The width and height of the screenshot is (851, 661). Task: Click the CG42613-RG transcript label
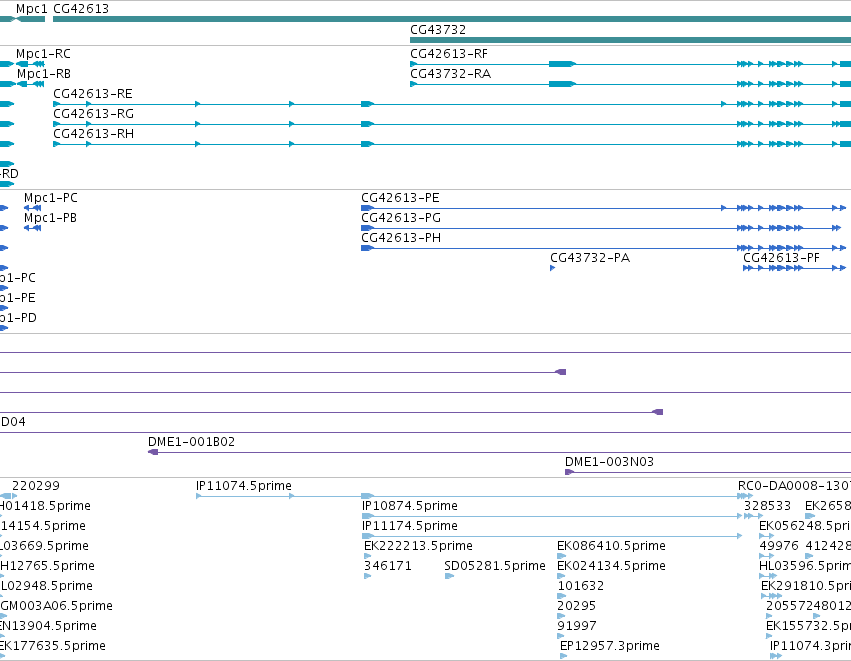(93, 114)
